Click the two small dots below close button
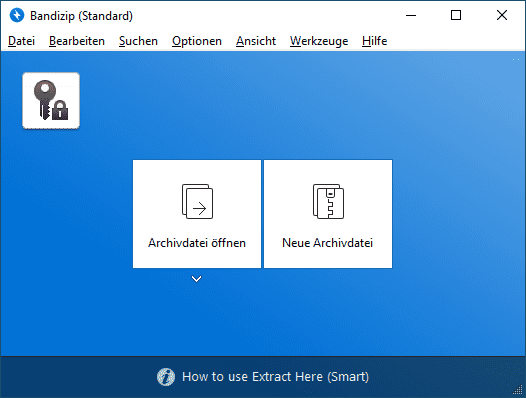The width and height of the screenshot is (526, 398). tap(516, 59)
